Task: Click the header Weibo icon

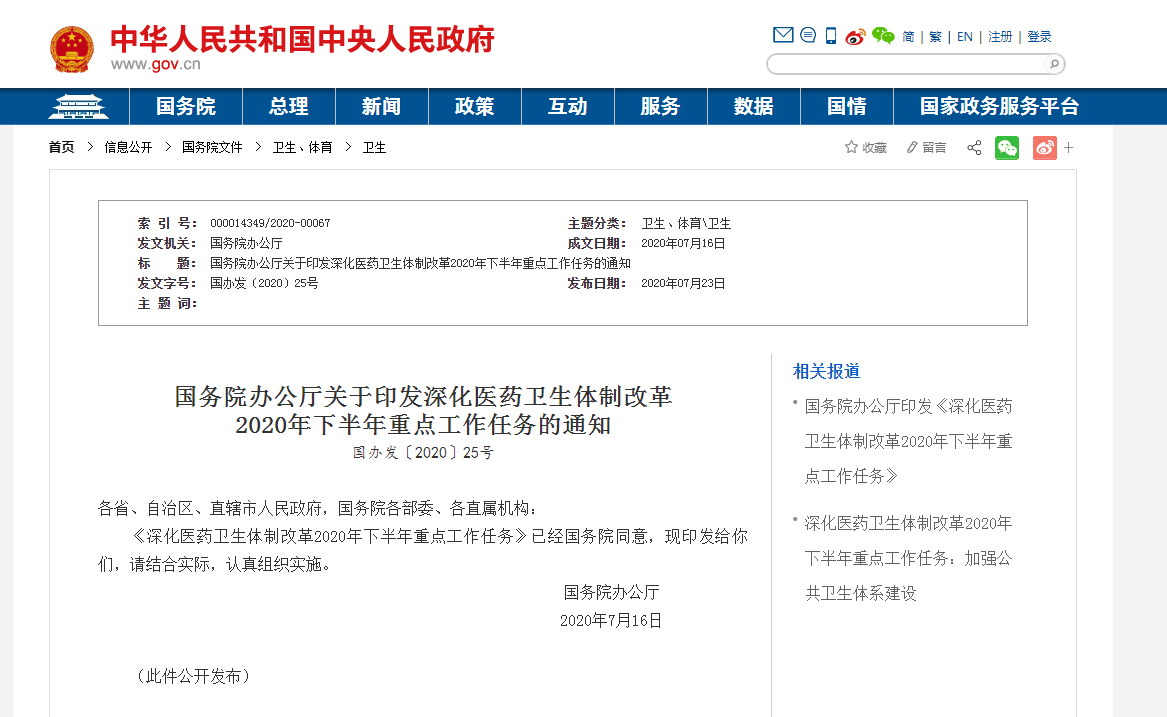Action: (855, 37)
